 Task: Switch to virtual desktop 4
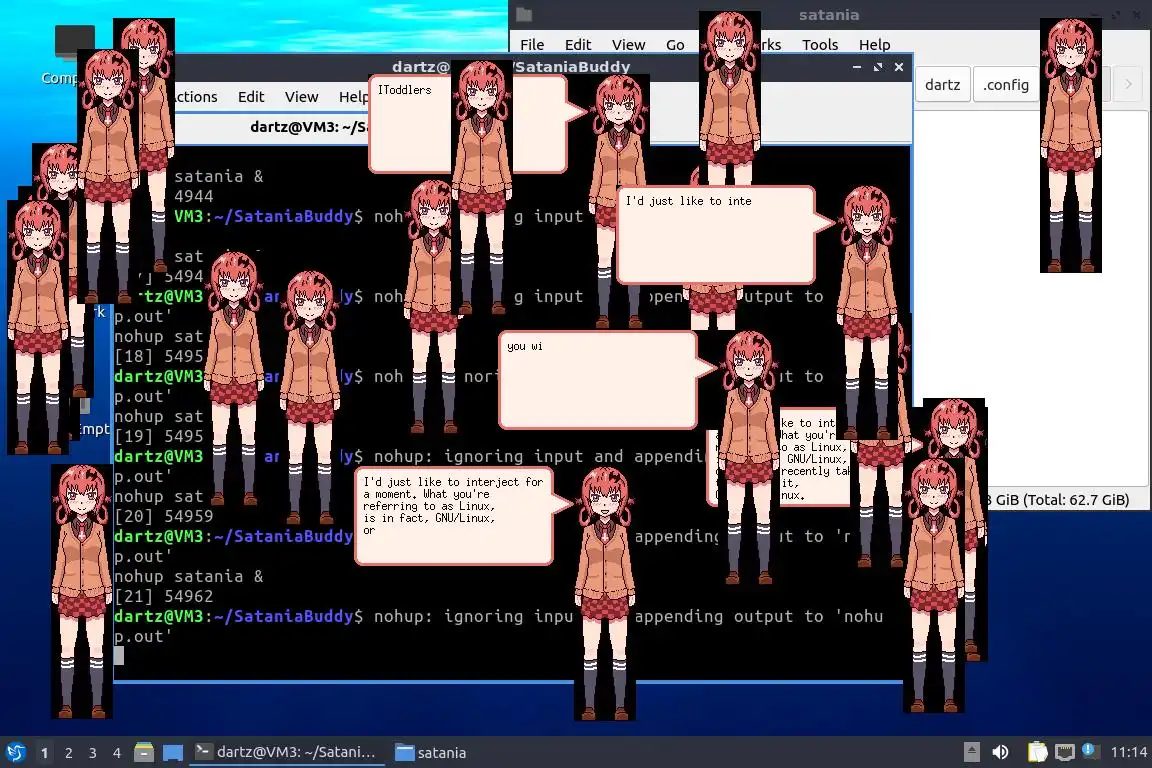pos(117,753)
